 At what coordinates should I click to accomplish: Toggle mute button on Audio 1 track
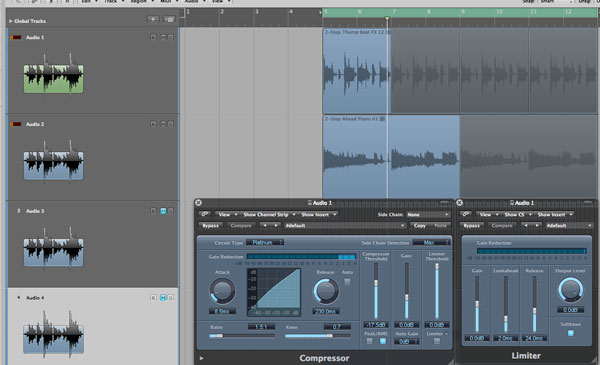tap(163, 37)
